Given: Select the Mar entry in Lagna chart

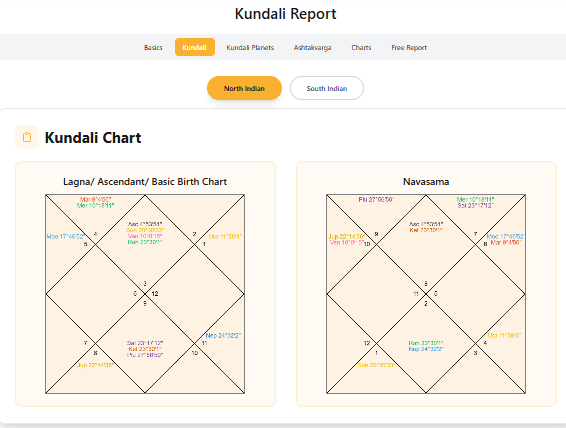Looking at the screenshot, I should point(95,199).
